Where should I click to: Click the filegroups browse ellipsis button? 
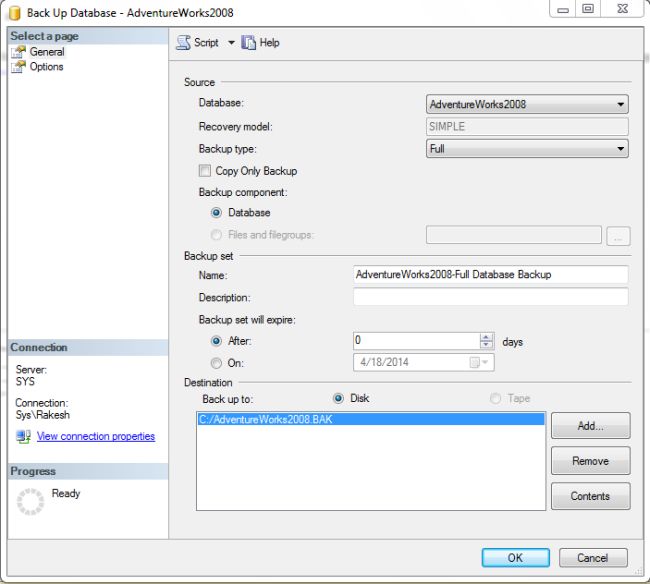[x=618, y=236]
